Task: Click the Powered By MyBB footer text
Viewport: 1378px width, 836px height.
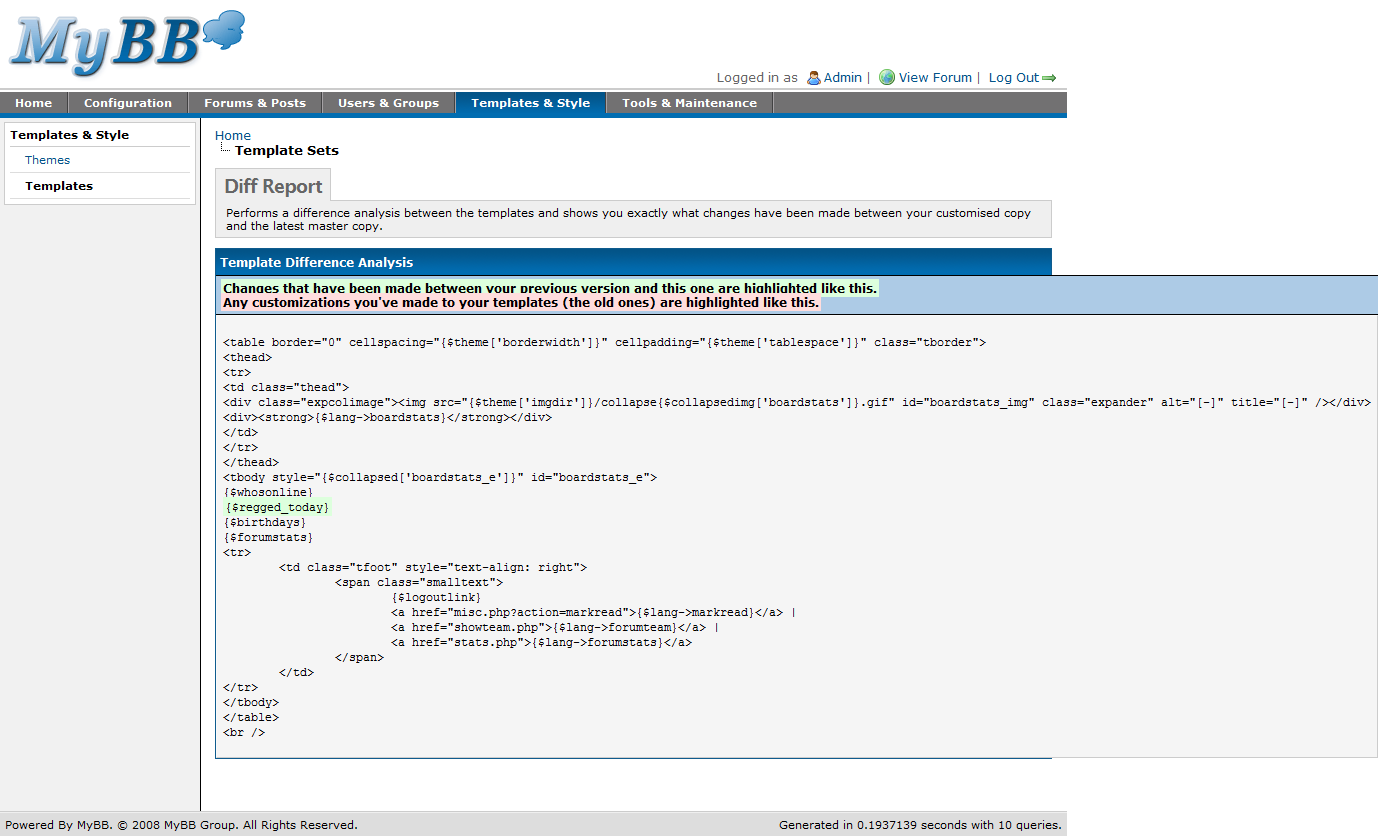Action: pos(181,825)
